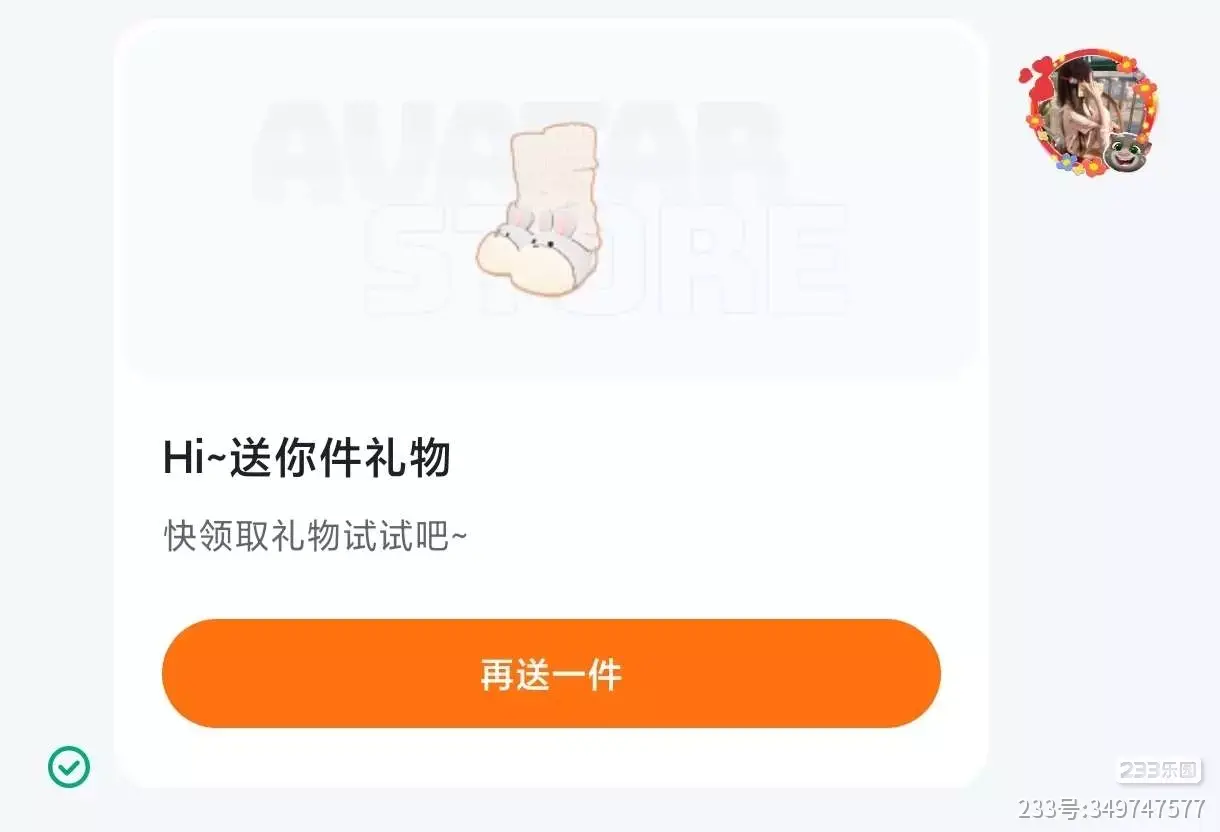Select the 233号:349747577 ID text
This screenshot has height=832, width=1220.
[x=1111, y=808]
